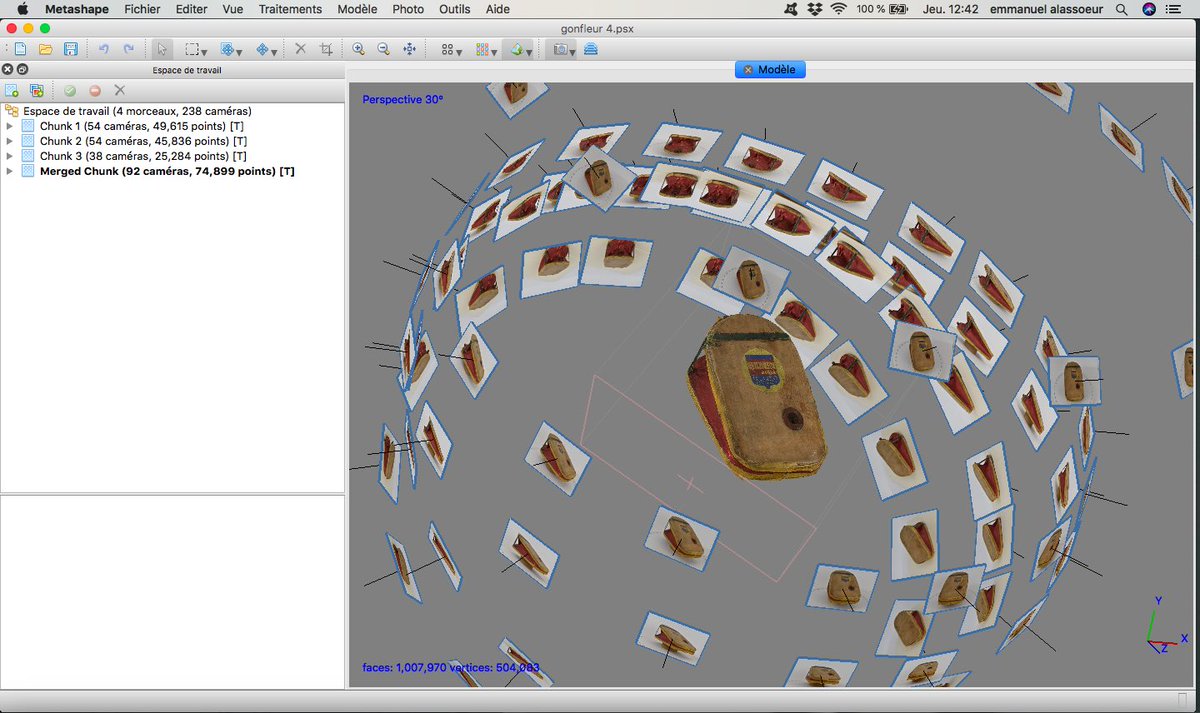Select the Espace de travail root node
1200x713 pixels.
coord(137,111)
